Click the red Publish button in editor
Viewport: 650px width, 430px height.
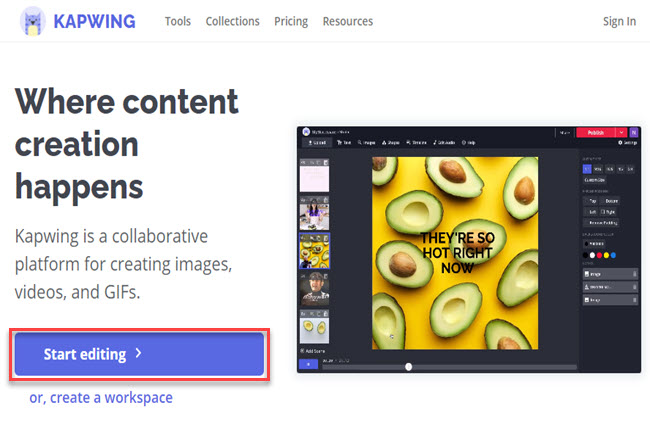pos(595,132)
